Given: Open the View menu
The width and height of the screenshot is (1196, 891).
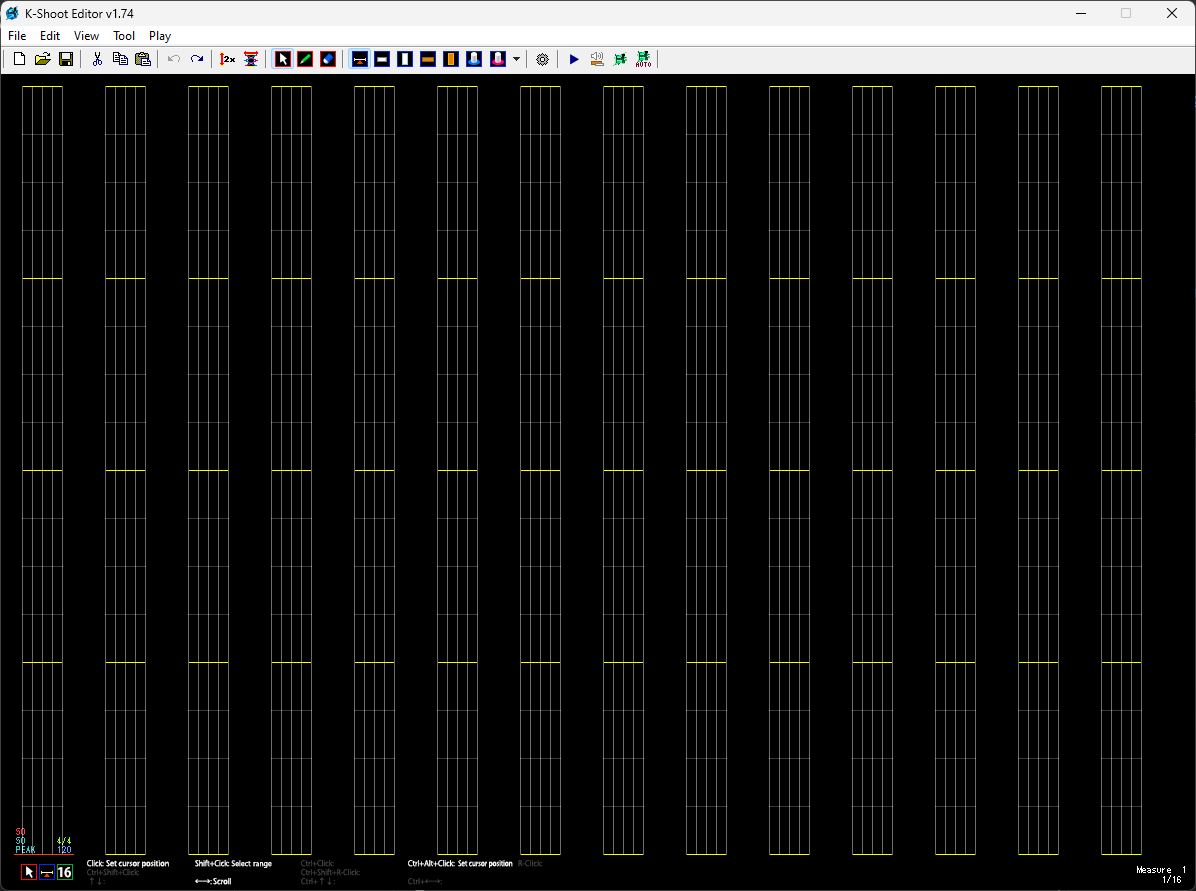Looking at the screenshot, I should coord(87,36).
